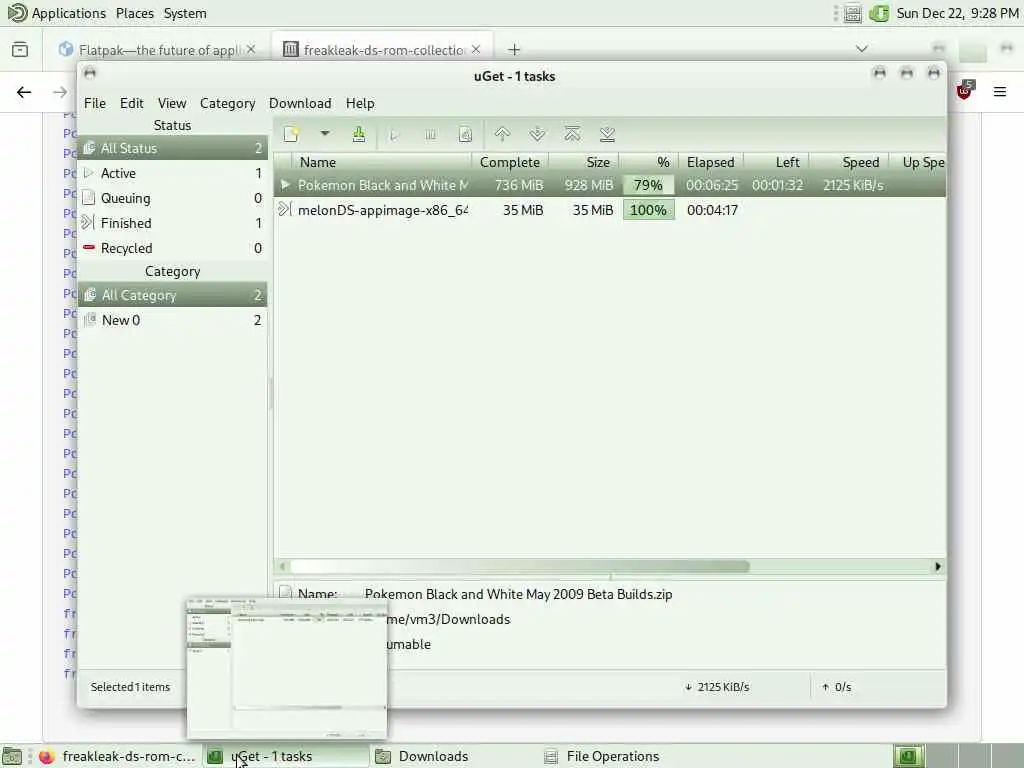Select the Recycled status row

coord(172,248)
